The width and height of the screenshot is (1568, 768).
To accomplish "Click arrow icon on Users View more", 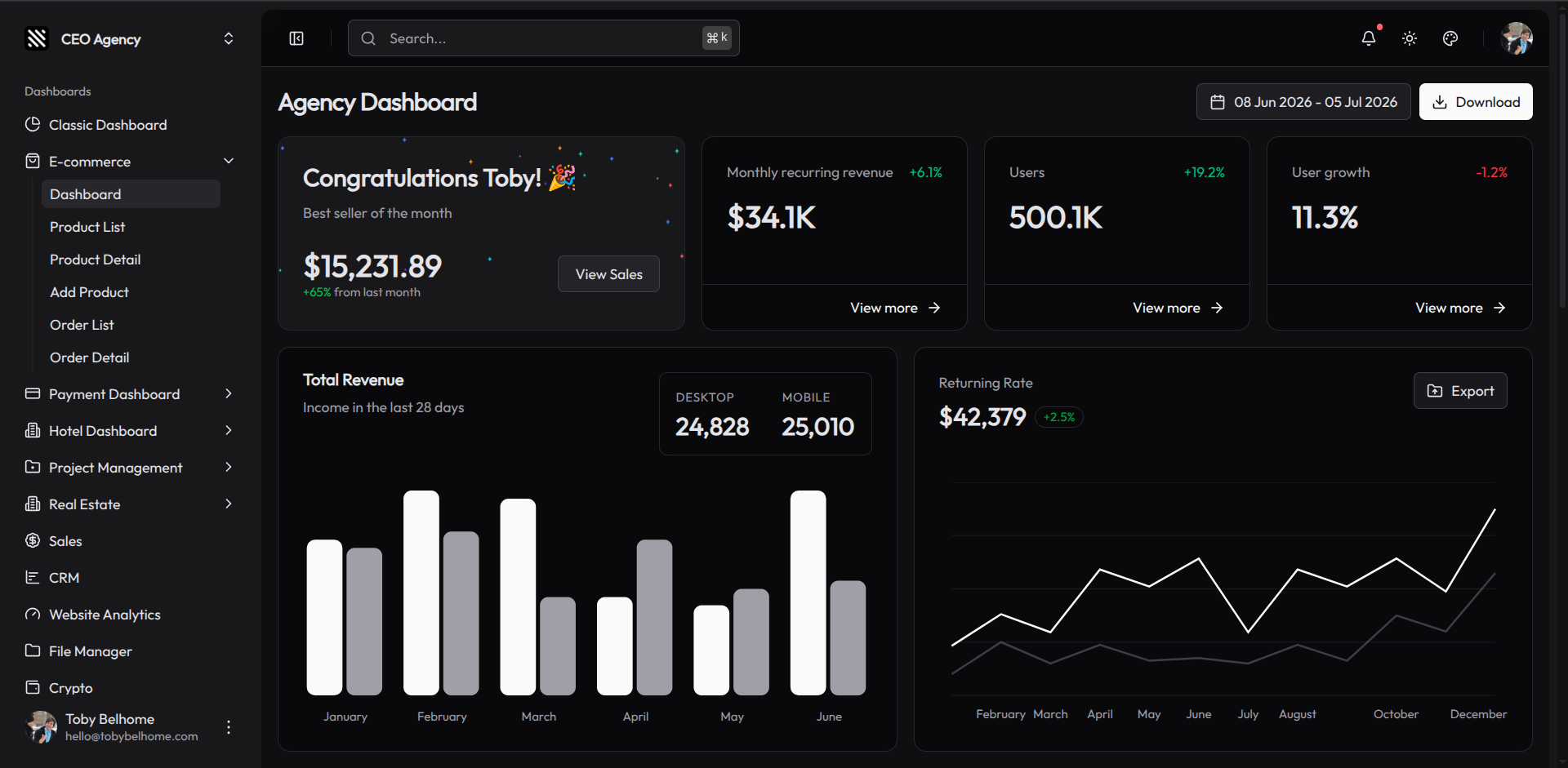I will click(1217, 308).
